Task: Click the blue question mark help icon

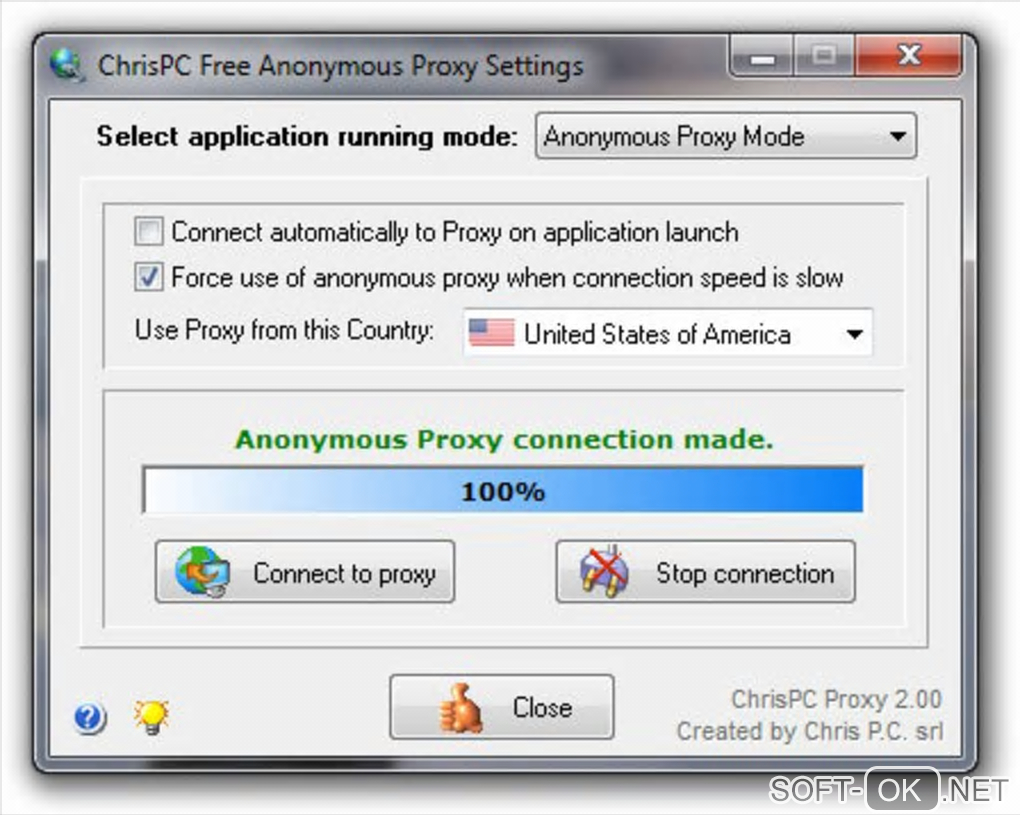Action: [x=90, y=718]
